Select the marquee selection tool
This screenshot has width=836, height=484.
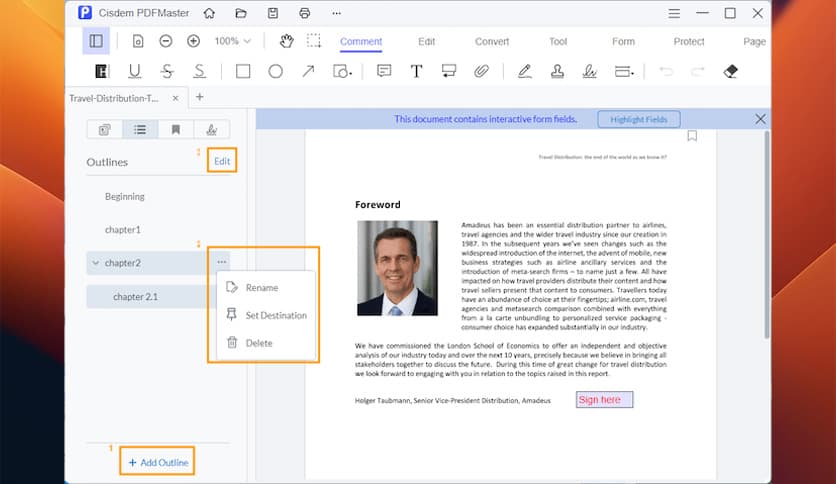pos(314,41)
